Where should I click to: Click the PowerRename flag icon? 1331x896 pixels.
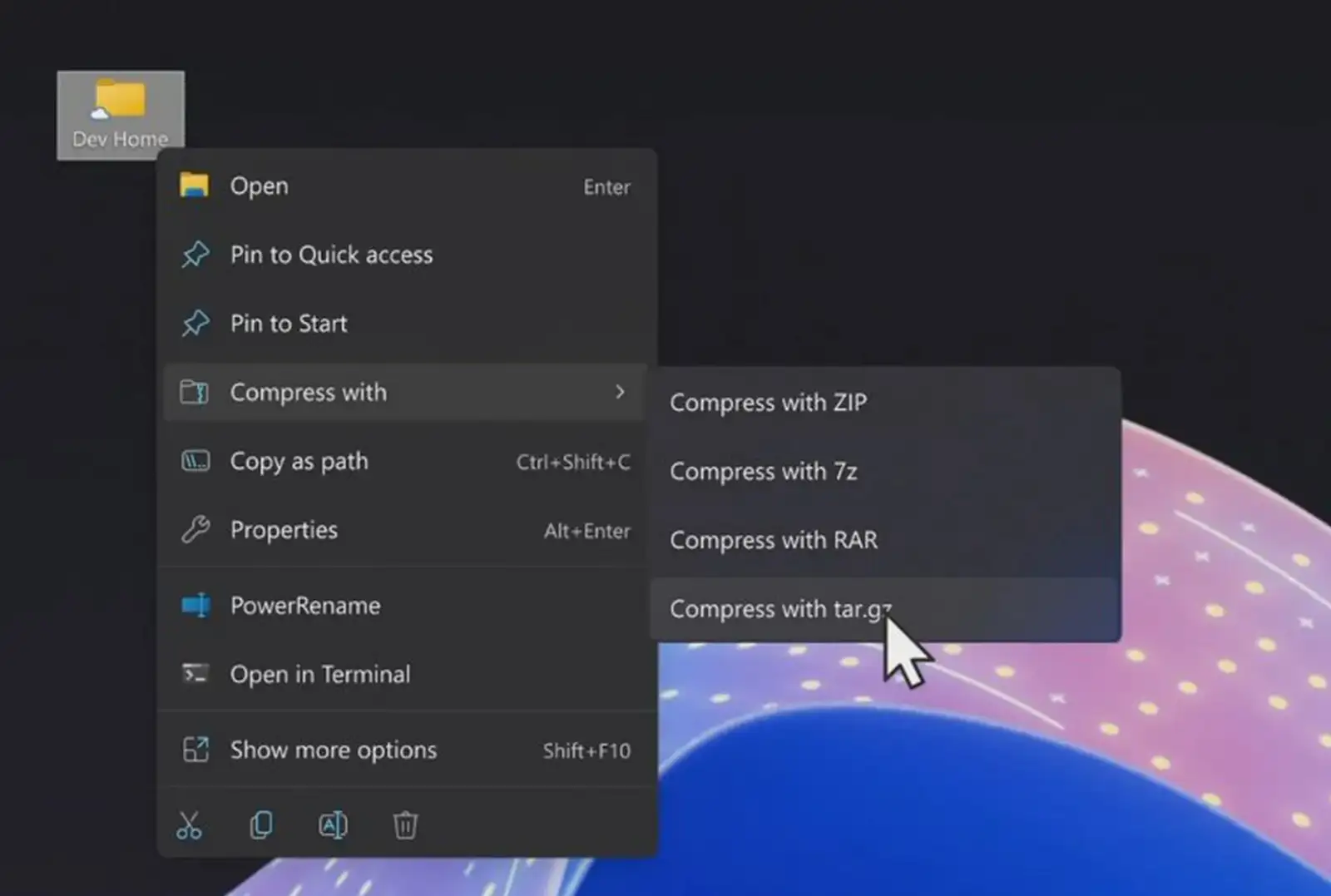(195, 606)
